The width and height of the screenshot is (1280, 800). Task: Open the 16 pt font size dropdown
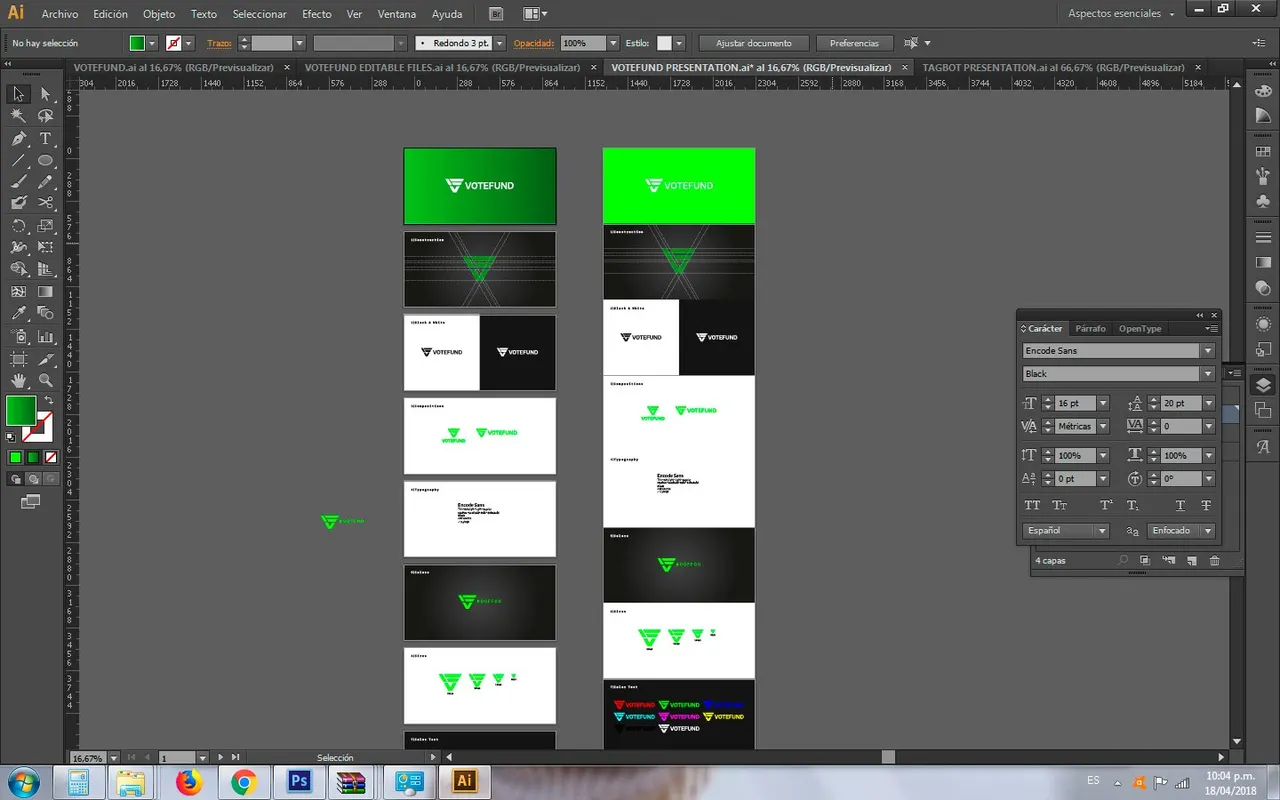1103,403
